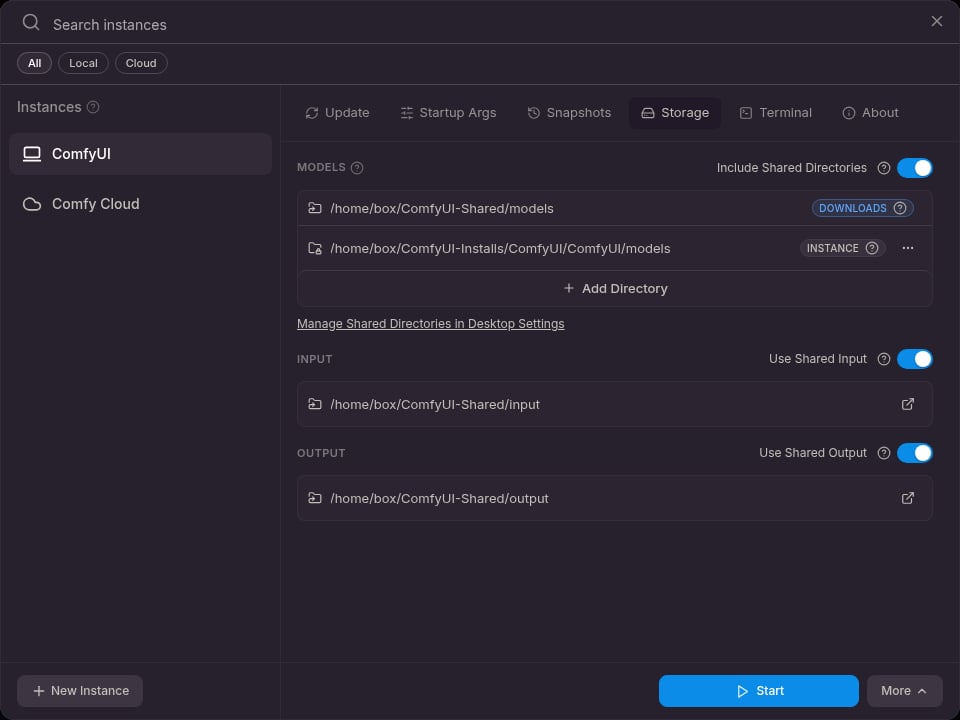Viewport: 960px width, 720px height.
Task: Filter instances by Local
Action: [x=83, y=63]
